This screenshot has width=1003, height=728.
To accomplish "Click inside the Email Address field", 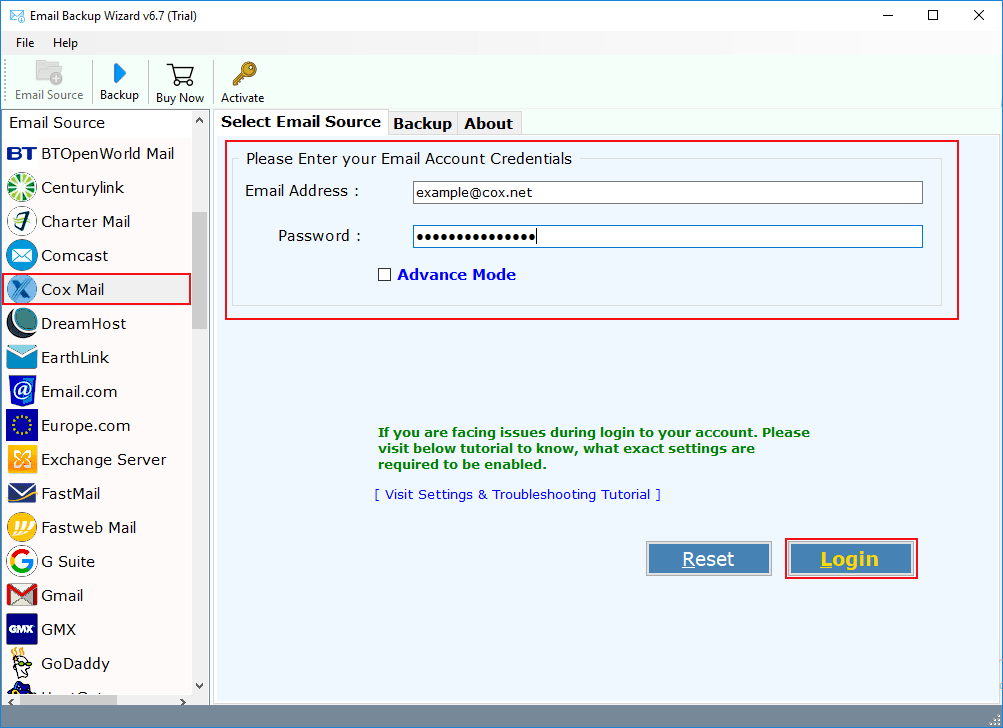I will [666, 192].
